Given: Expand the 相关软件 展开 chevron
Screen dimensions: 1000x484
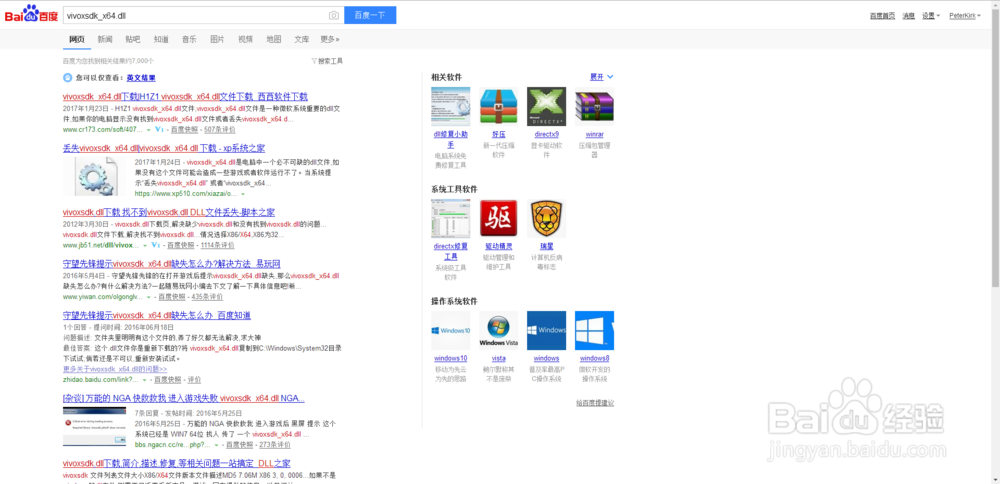Looking at the screenshot, I should tap(610, 77).
